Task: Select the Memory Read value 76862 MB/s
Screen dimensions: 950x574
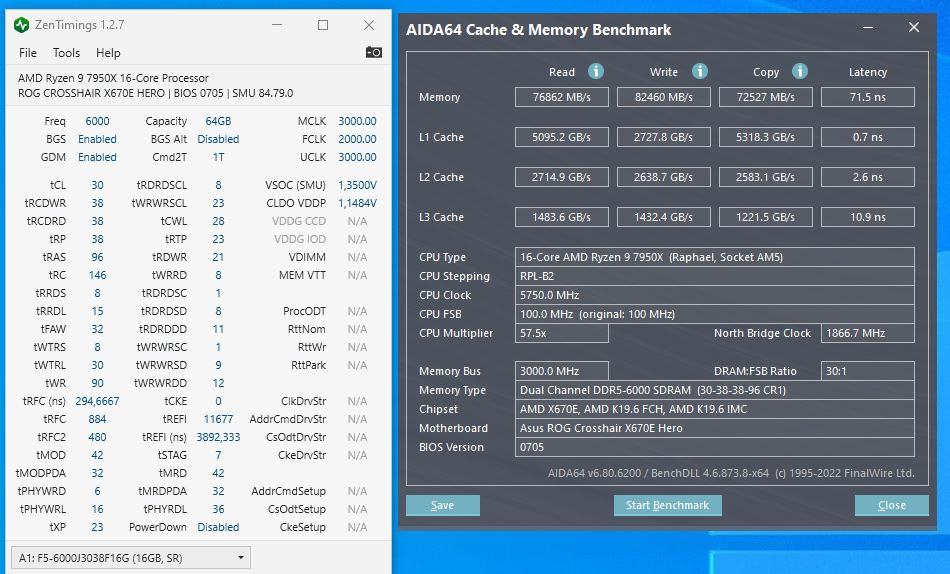Action: click(562, 97)
